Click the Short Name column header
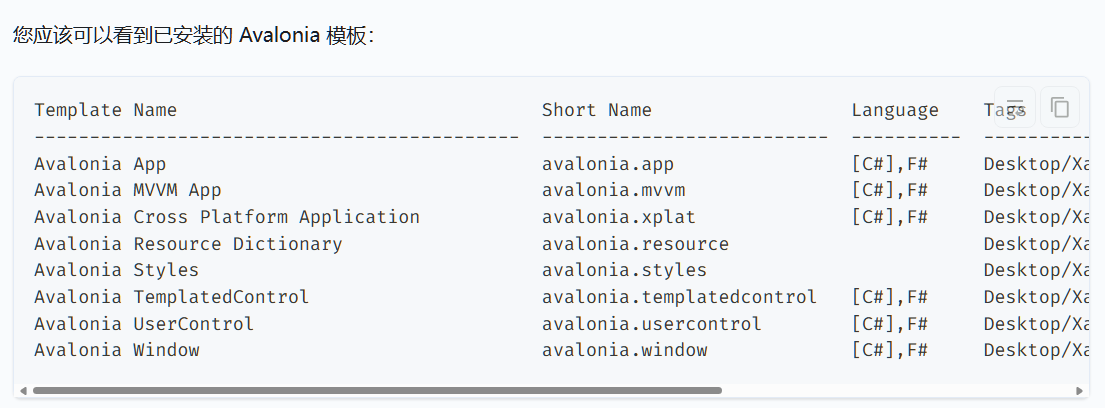 tap(596, 110)
